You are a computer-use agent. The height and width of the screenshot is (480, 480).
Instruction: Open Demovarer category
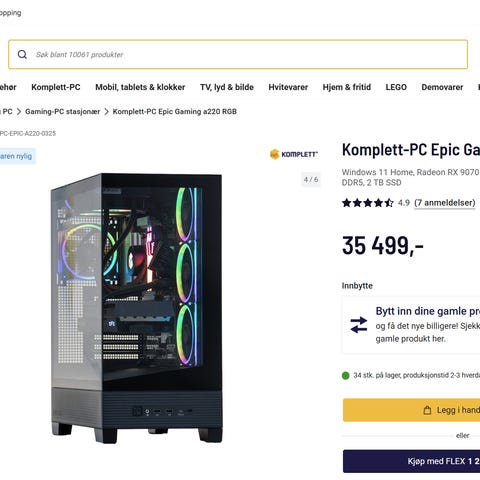click(x=442, y=87)
